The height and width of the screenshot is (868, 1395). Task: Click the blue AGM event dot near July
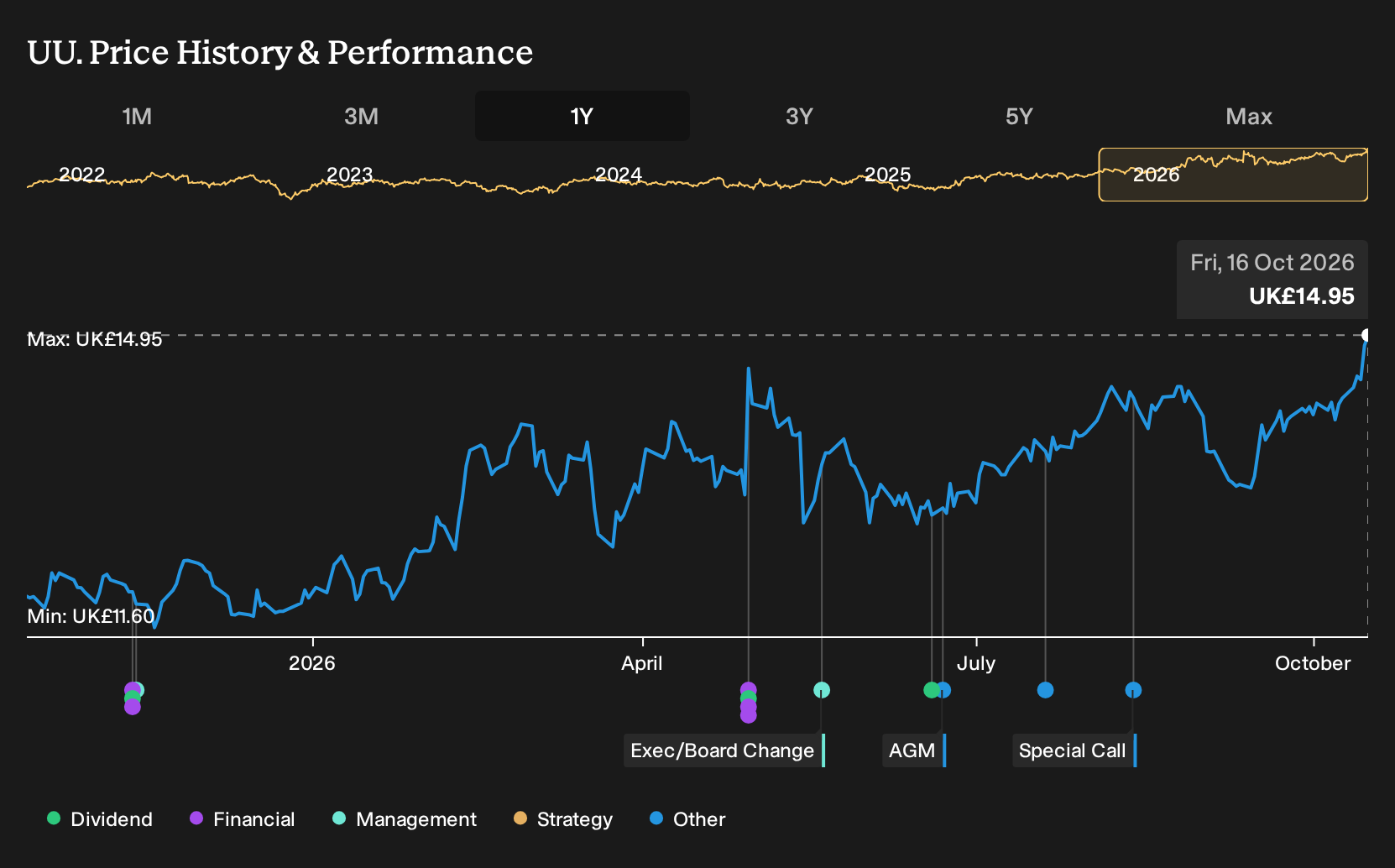pos(943,690)
